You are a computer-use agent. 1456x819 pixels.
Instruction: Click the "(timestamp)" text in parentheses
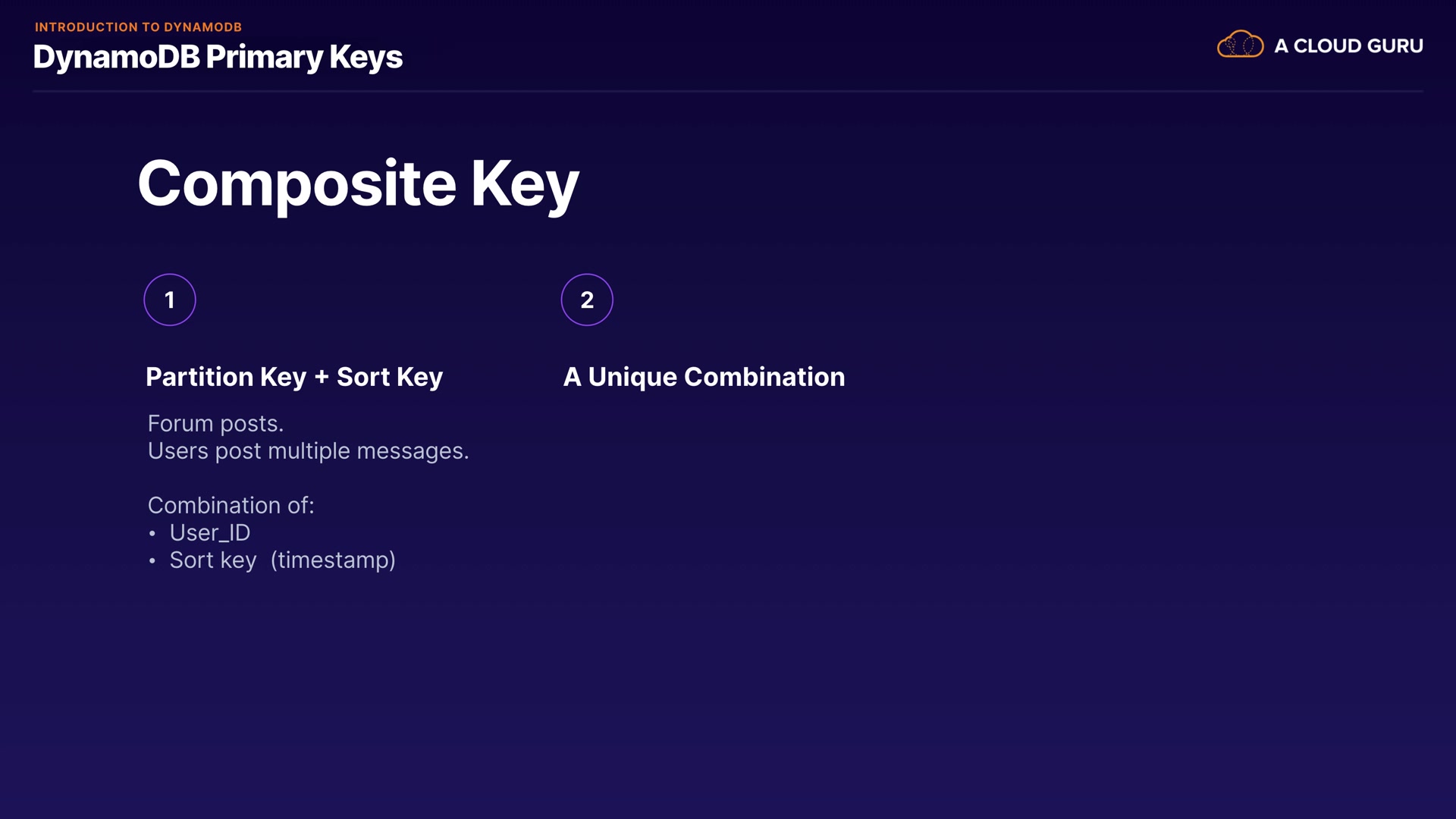pos(333,560)
